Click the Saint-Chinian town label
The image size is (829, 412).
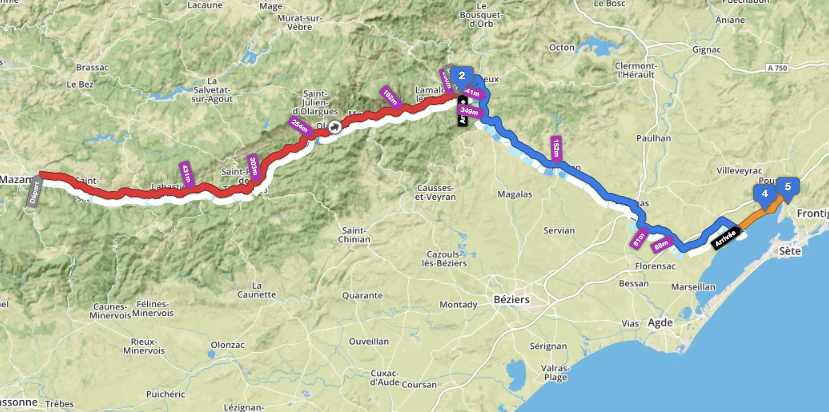click(355, 235)
